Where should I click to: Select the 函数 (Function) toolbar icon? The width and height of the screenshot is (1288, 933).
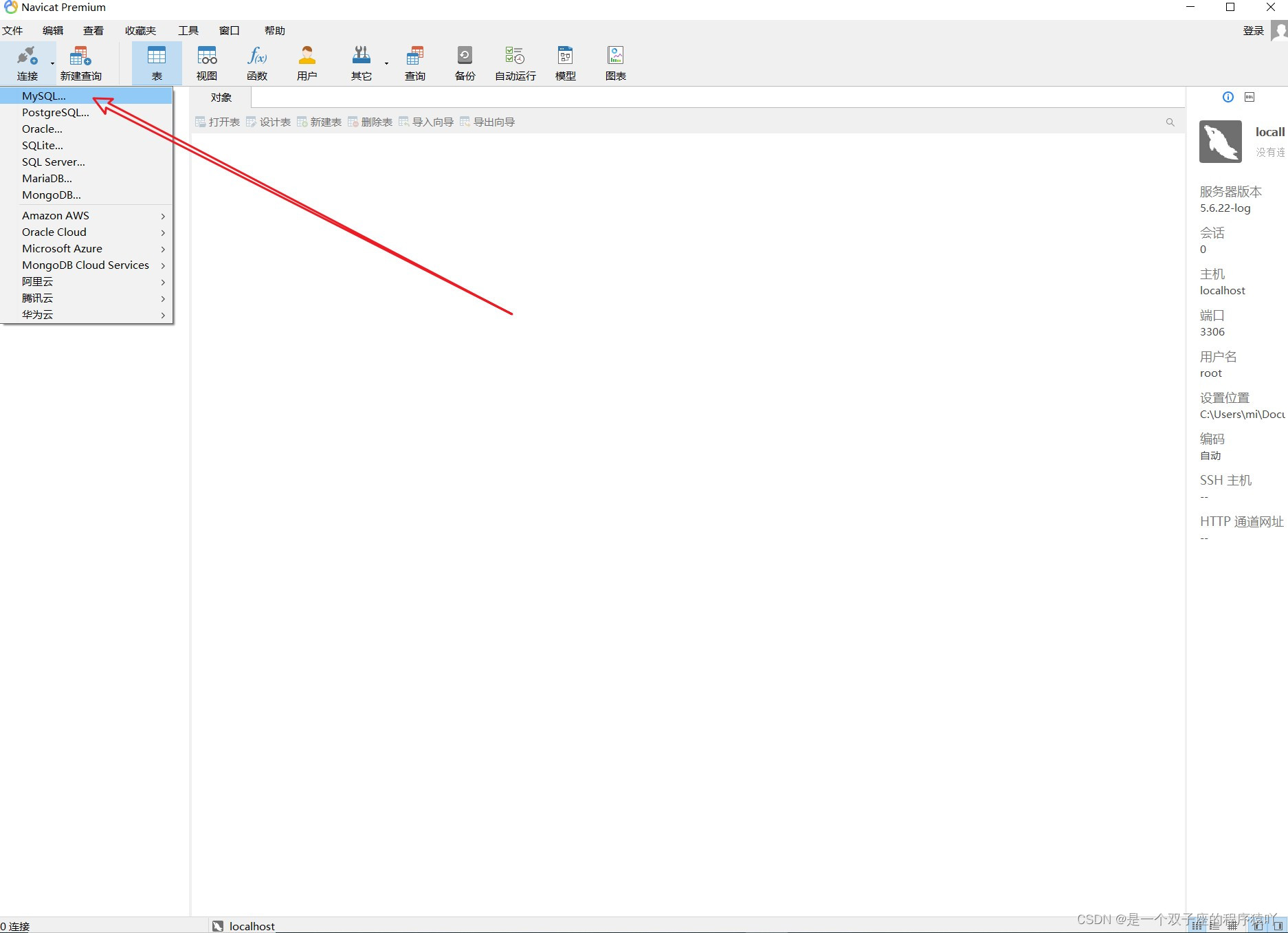257,63
